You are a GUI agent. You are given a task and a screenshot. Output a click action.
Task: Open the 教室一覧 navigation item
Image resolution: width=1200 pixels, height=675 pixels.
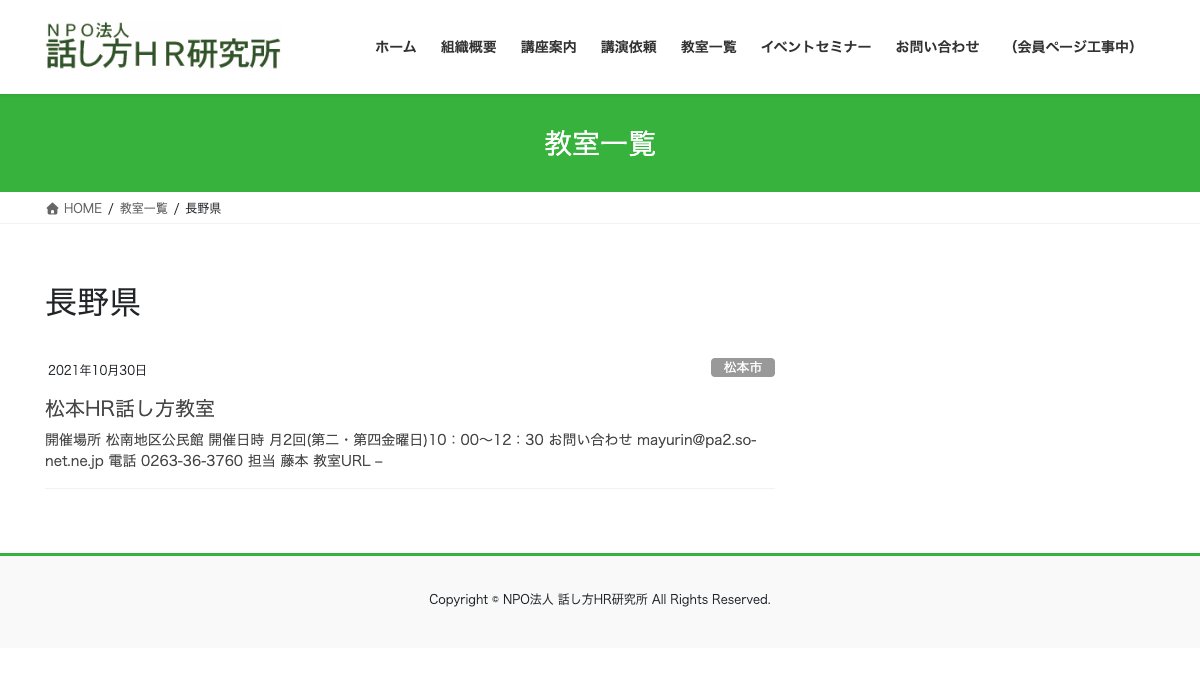(709, 47)
